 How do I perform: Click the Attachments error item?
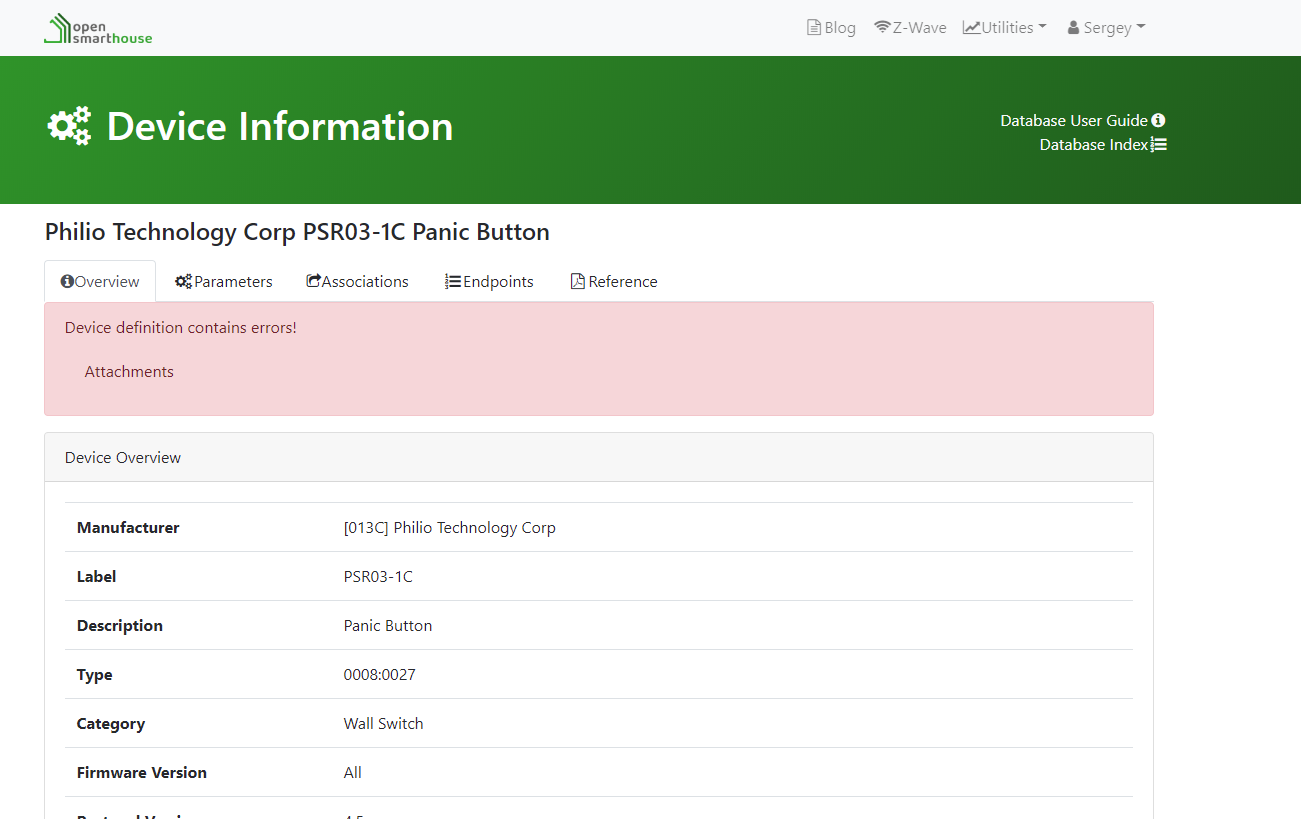click(129, 372)
